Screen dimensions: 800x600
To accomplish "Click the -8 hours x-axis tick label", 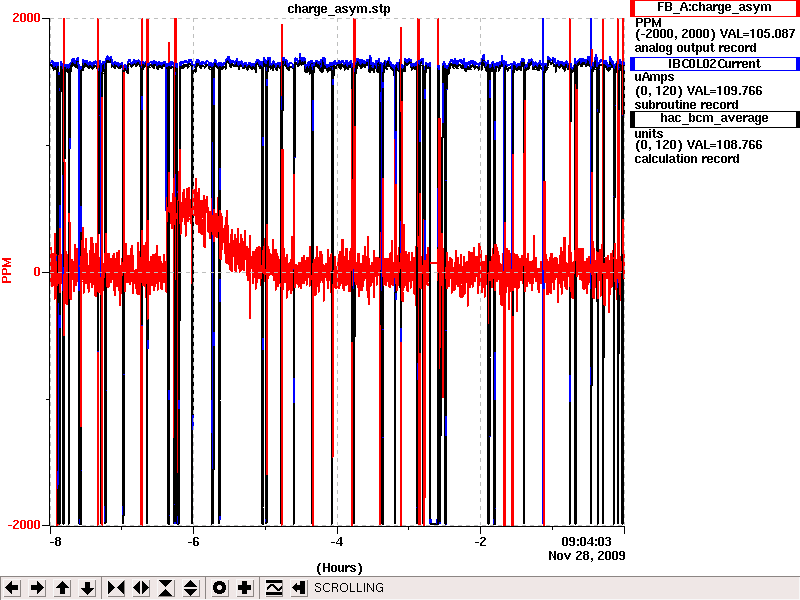I will pos(55,542).
